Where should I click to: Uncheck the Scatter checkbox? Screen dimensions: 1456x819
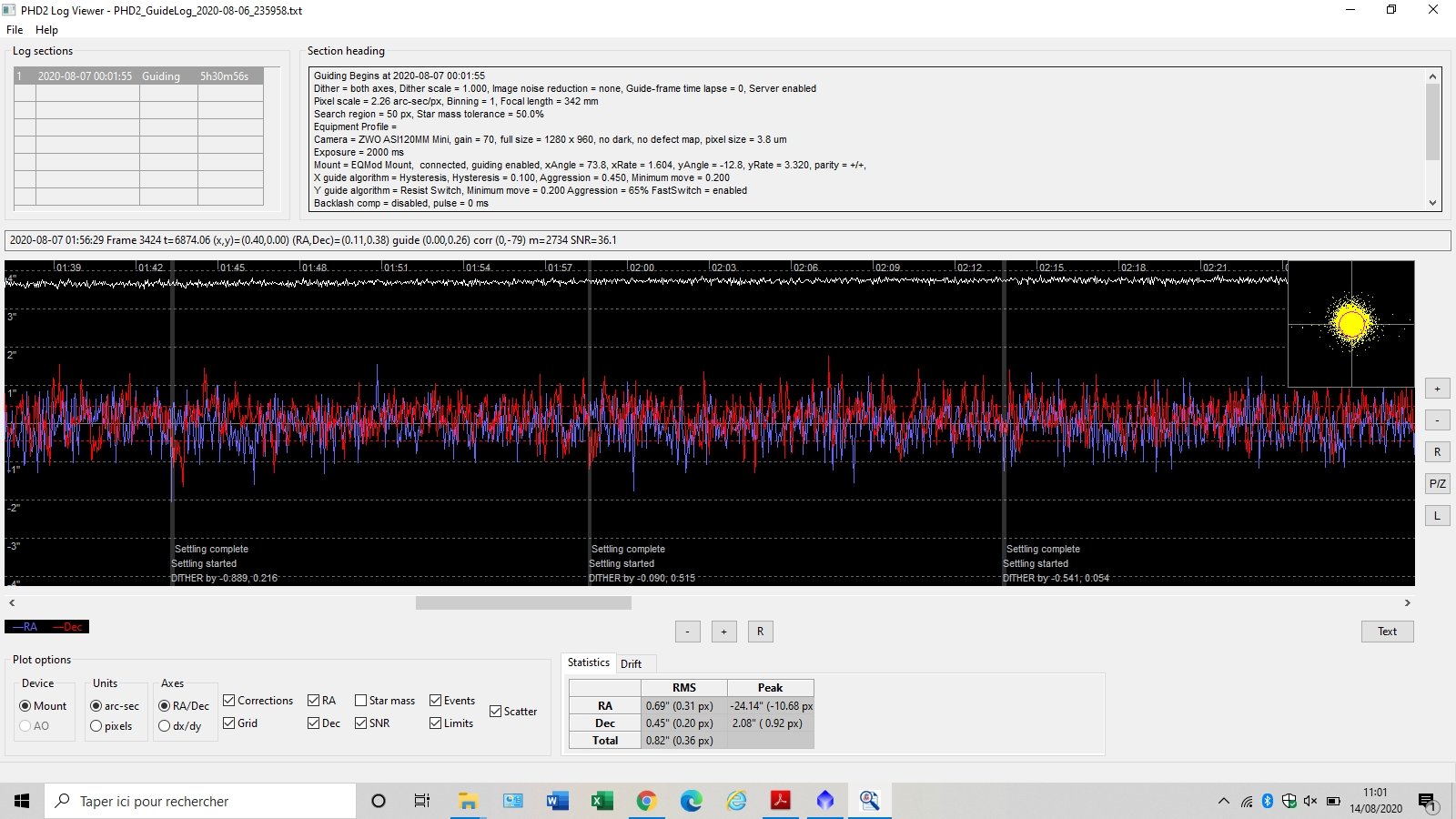pos(496,712)
